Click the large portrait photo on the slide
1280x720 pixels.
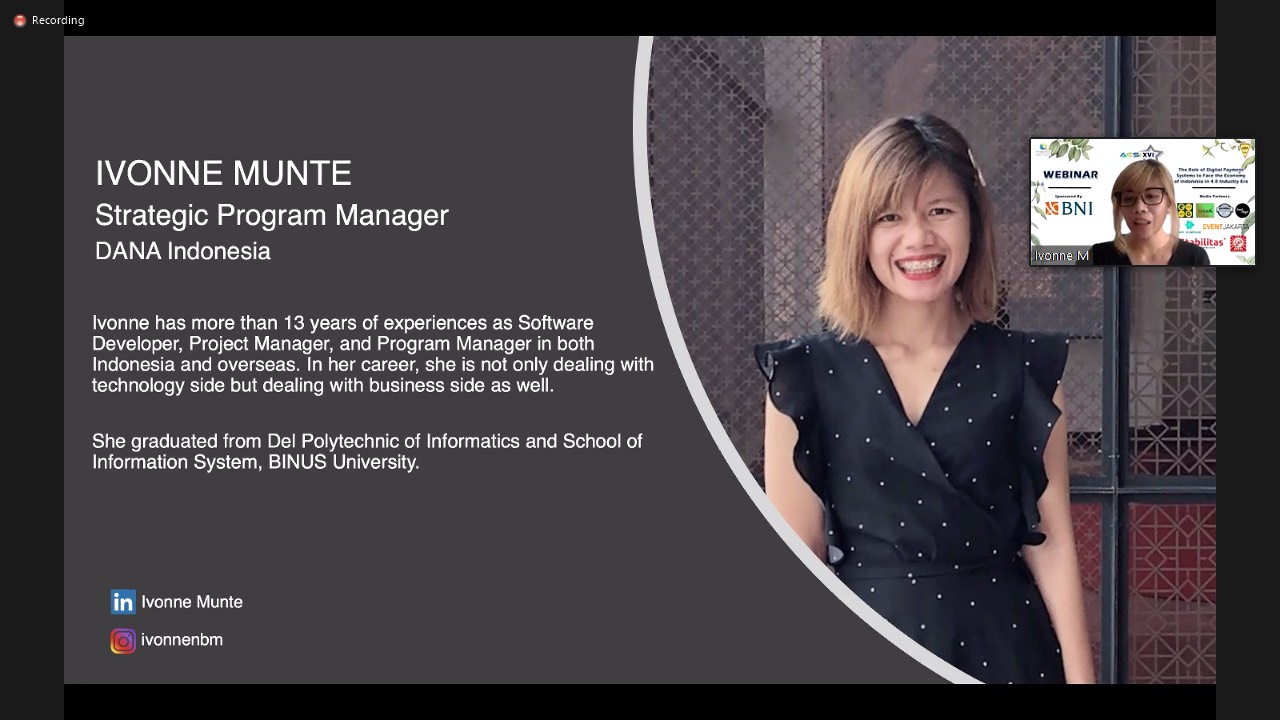pyautogui.click(x=925, y=360)
